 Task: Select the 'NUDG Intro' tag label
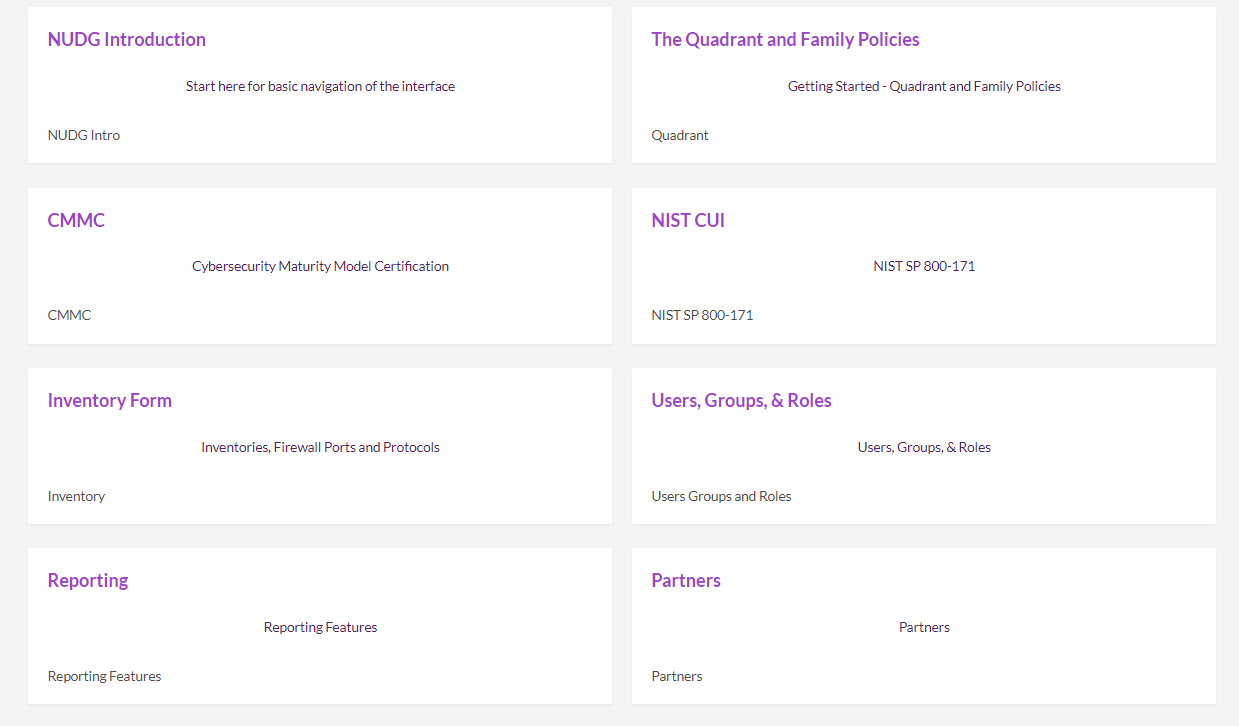pos(84,135)
